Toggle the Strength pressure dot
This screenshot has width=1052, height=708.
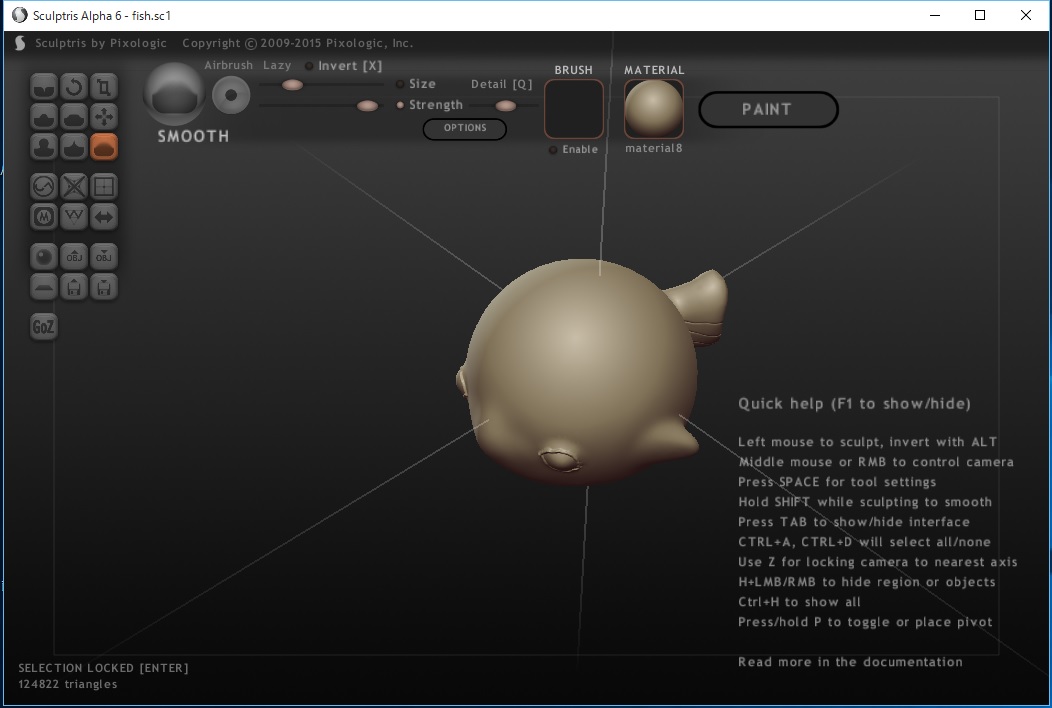(x=400, y=105)
